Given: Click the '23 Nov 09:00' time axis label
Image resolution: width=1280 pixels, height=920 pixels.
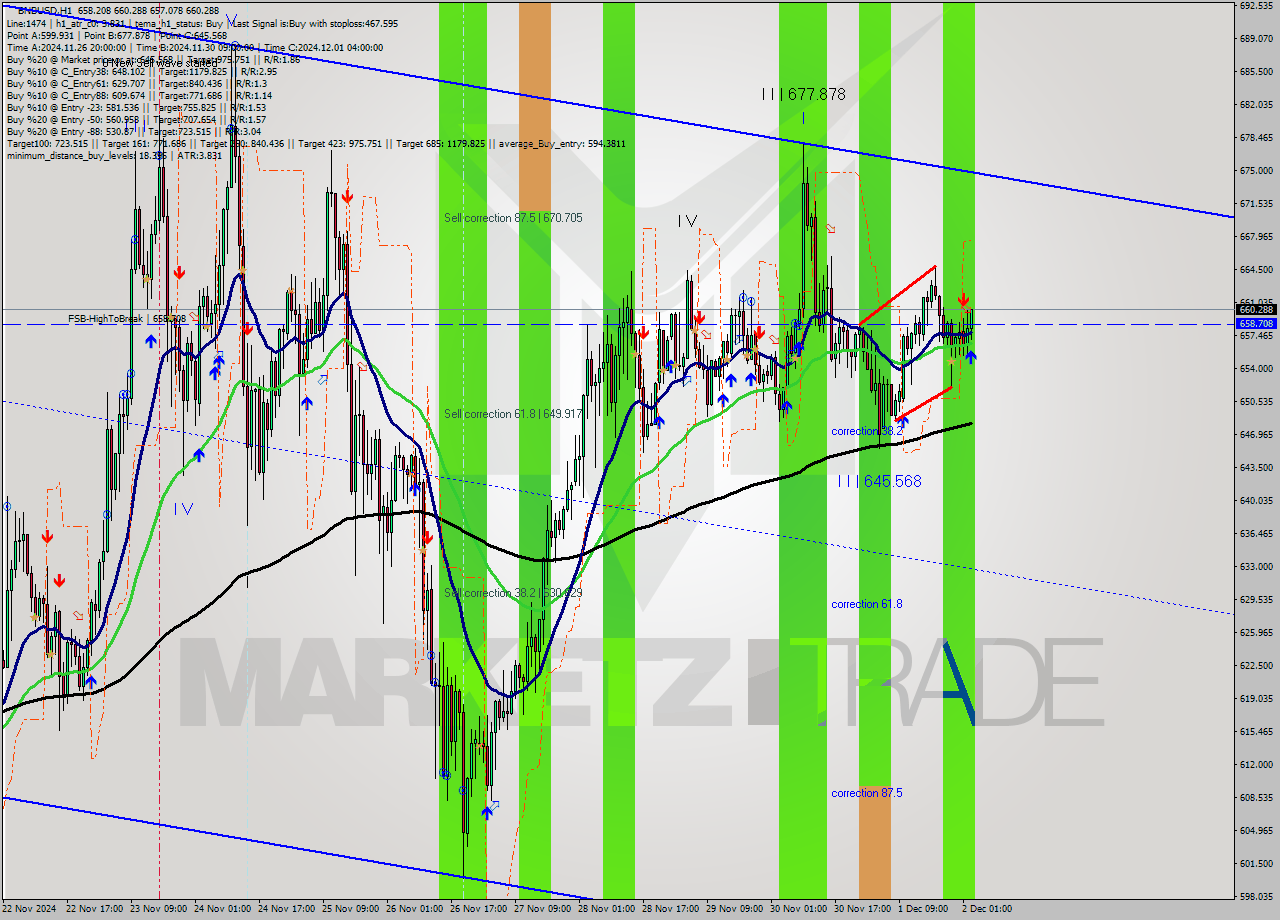Looking at the screenshot, I should 159,909.
